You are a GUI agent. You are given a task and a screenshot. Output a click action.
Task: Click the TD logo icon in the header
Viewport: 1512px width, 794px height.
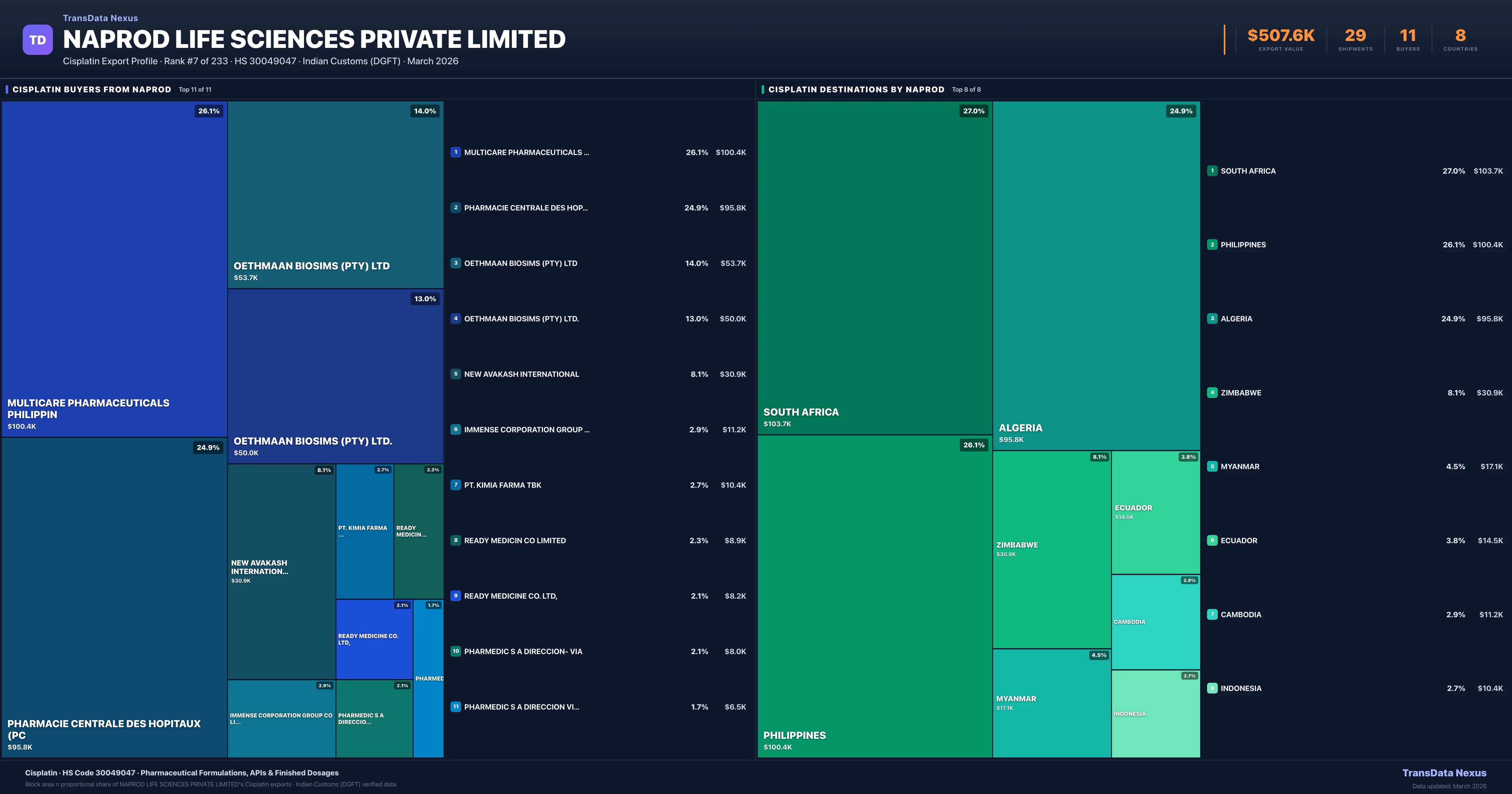(x=37, y=39)
